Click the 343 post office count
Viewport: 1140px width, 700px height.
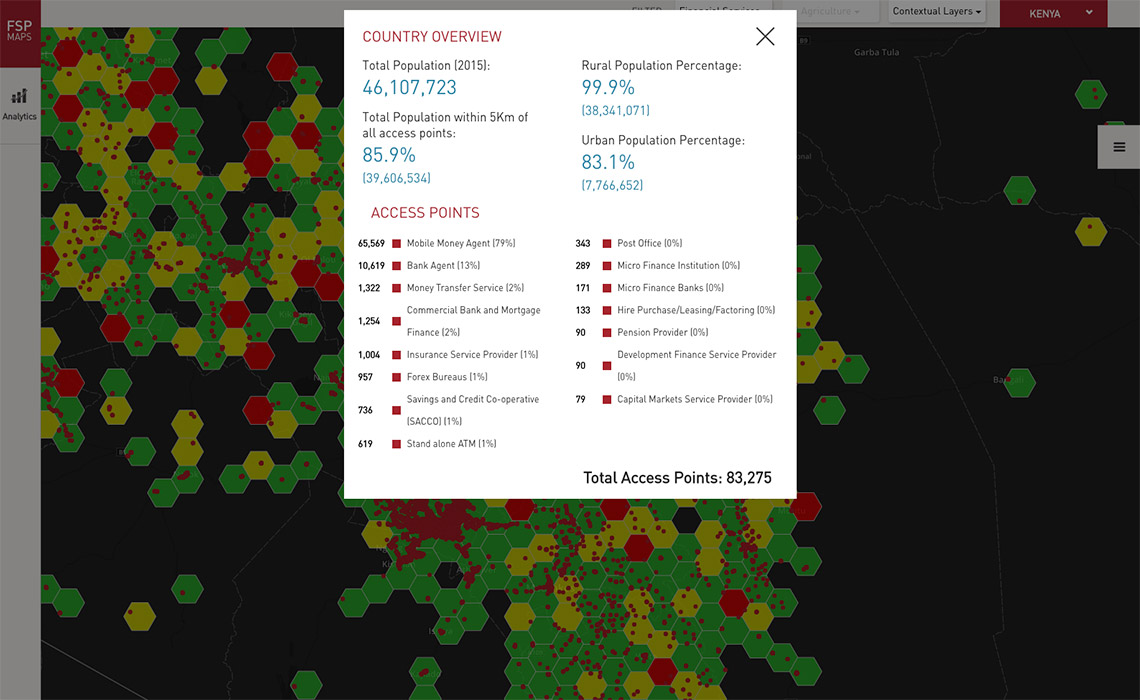point(582,244)
